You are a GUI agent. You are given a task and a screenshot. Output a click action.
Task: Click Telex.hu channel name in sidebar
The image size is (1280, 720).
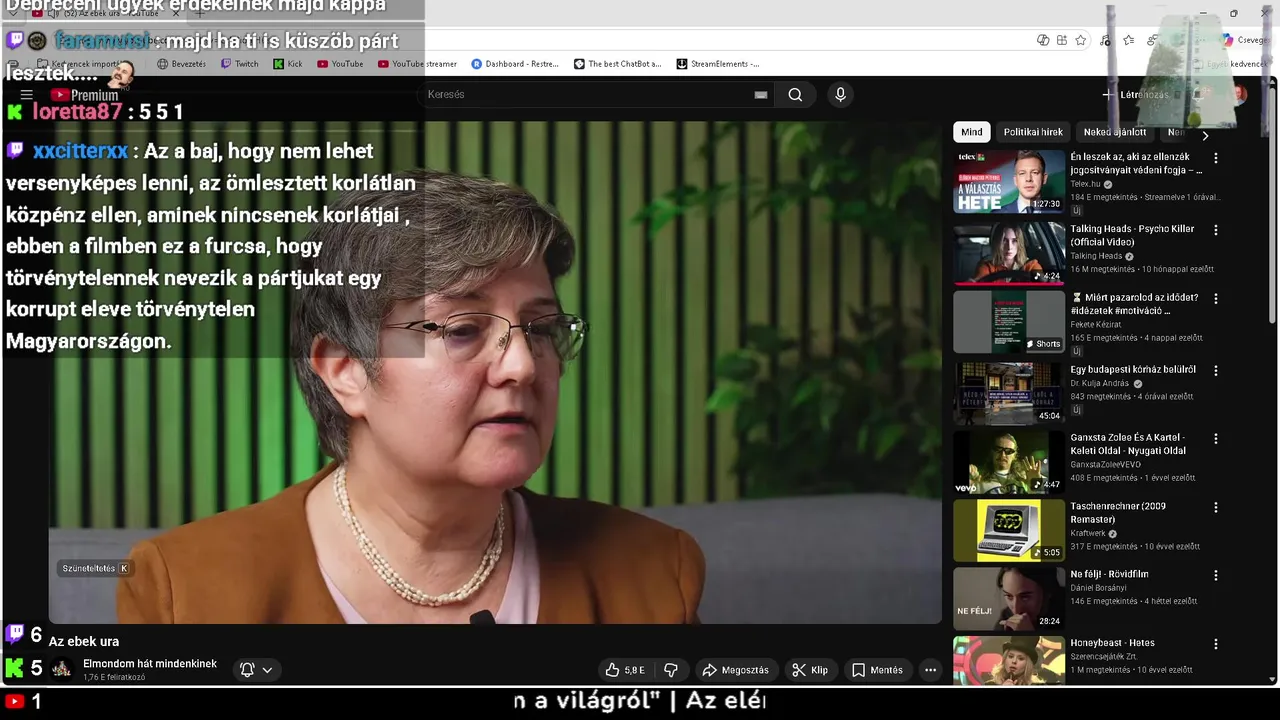[x=1085, y=184]
